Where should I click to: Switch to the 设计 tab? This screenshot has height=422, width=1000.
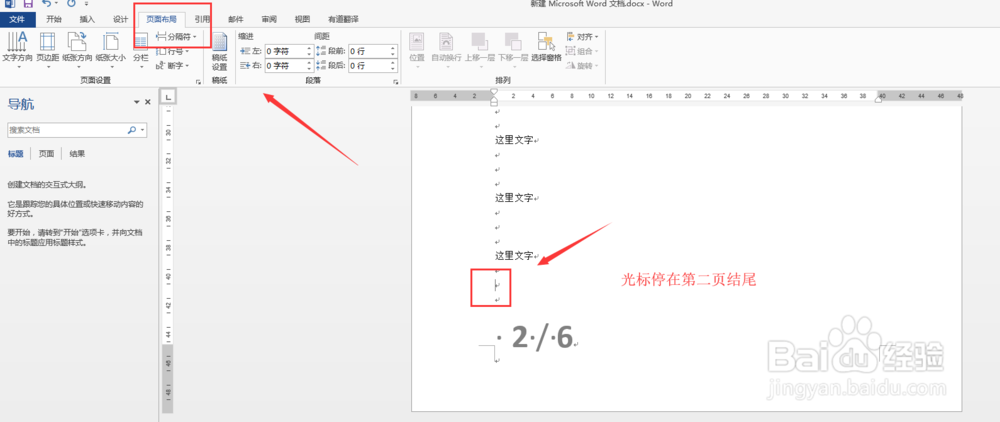[x=121, y=19]
